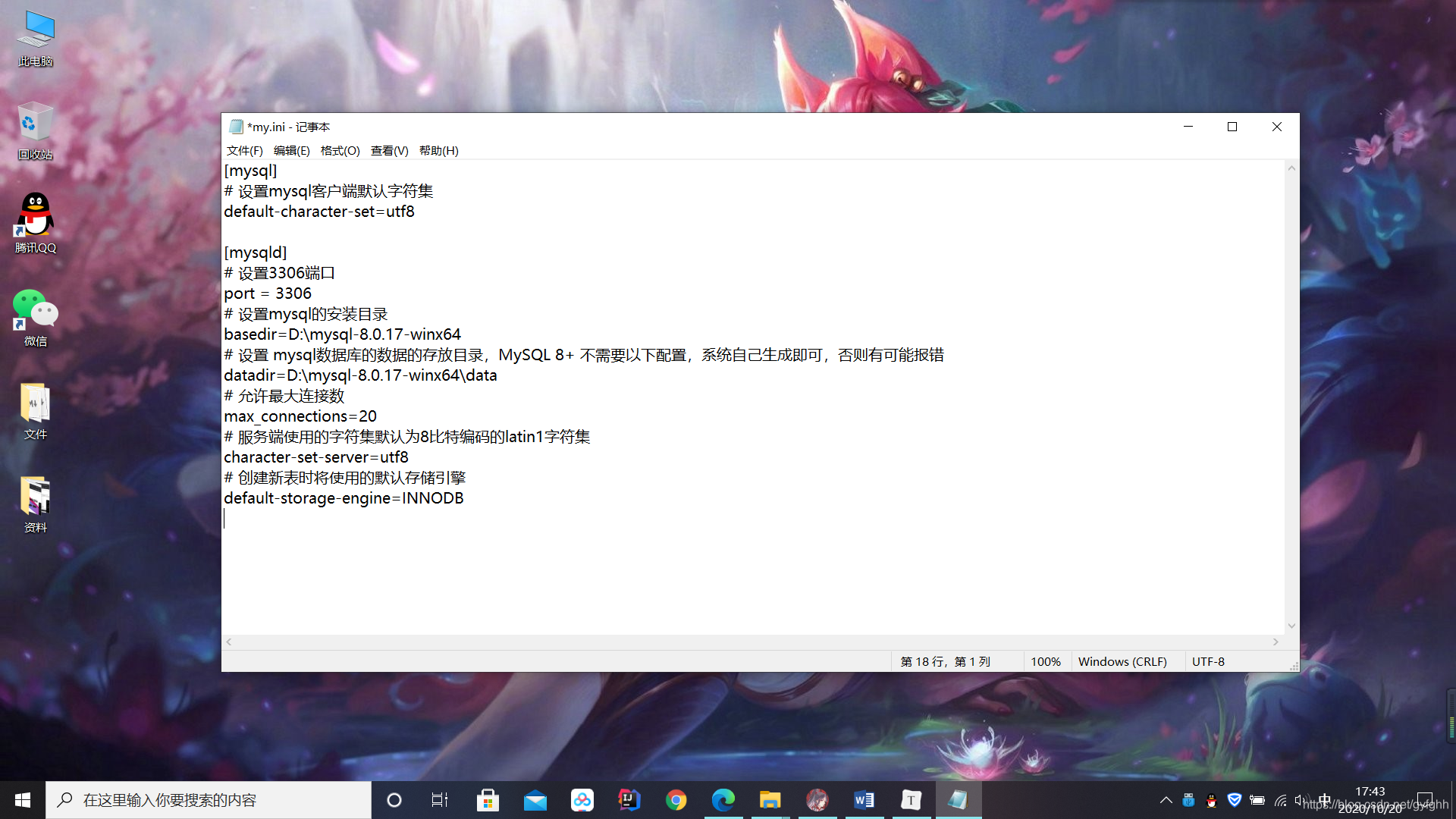This screenshot has width=1456, height=819.
Task: Click the Notepad window title icon
Action: pyautogui.click(x=236, y=127)
